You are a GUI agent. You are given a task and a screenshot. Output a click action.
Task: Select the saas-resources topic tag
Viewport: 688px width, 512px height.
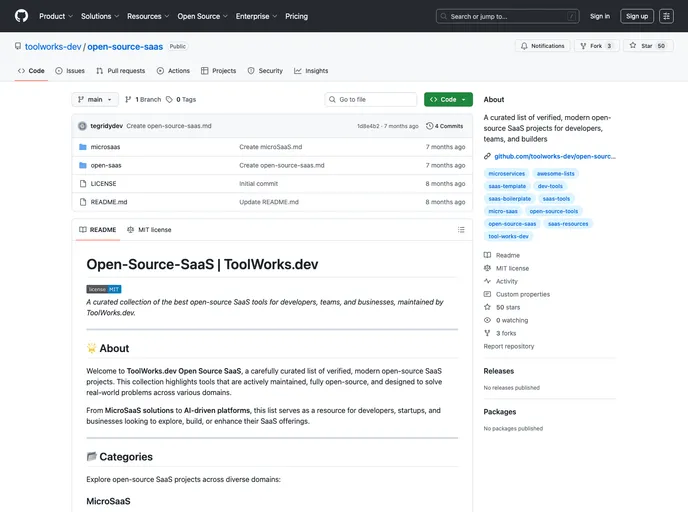pos(568,224)
